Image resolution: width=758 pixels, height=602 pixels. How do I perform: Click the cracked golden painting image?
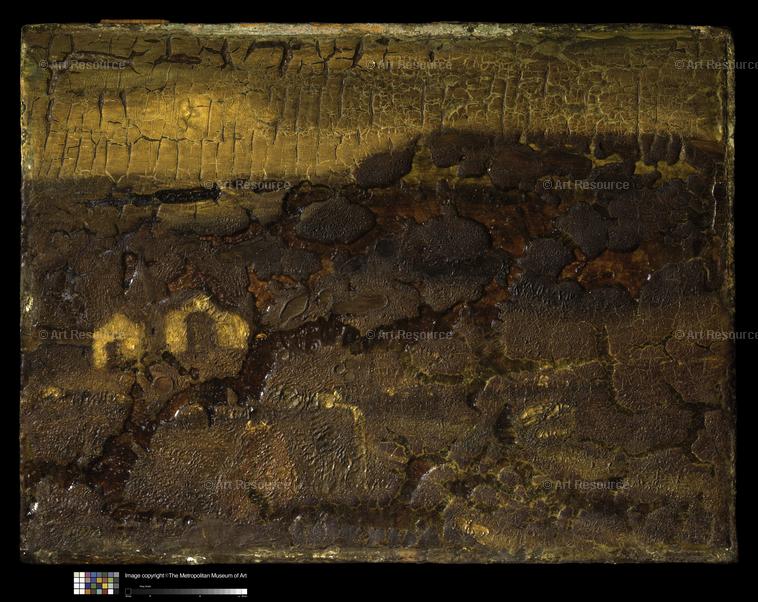pos(378,293)
